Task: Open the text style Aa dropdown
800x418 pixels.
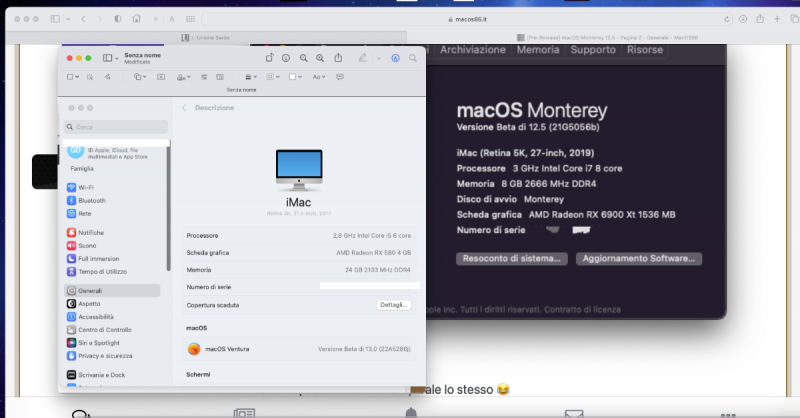Action: click(318, 77)
